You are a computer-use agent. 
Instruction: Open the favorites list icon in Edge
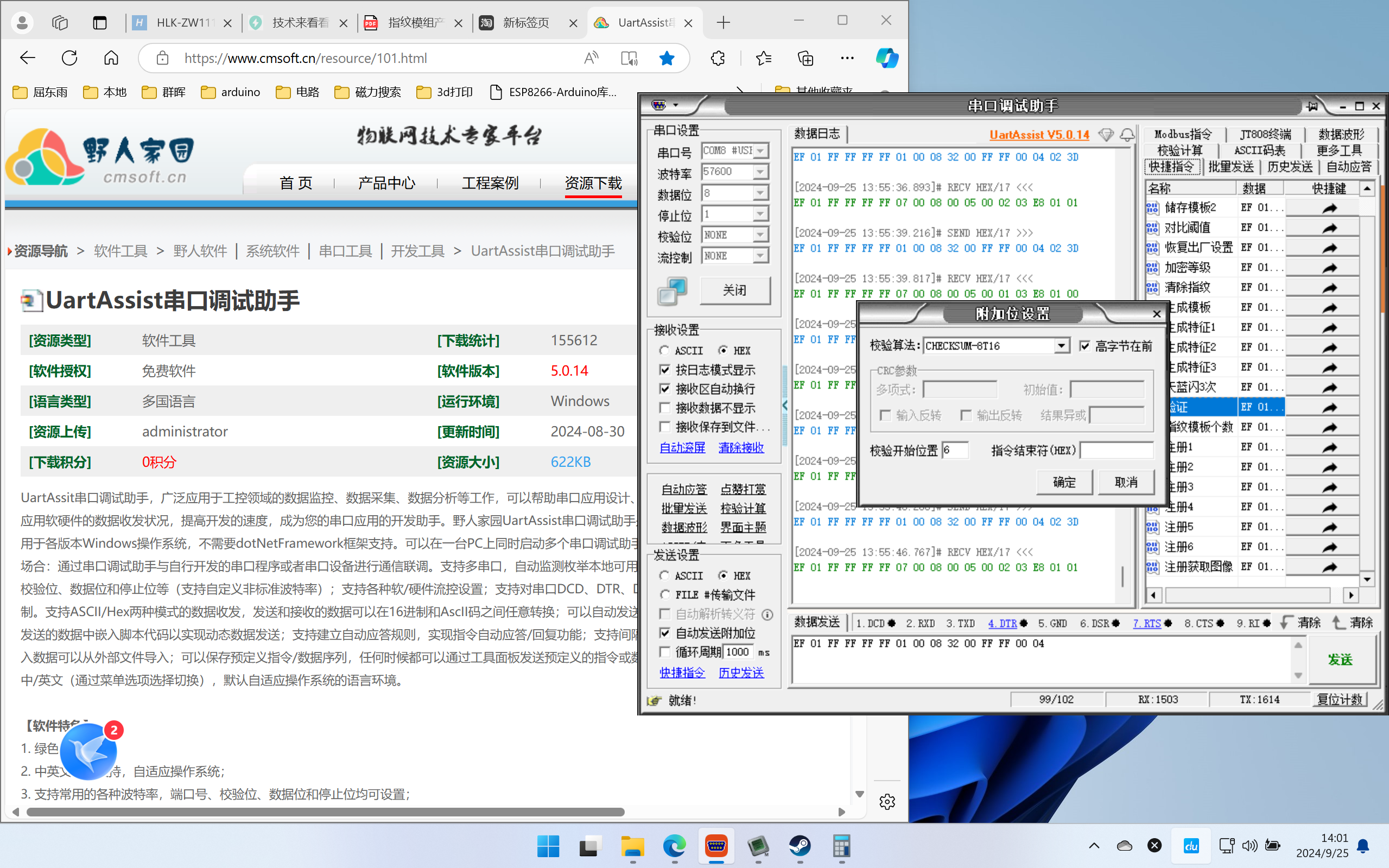coord(763,58)
